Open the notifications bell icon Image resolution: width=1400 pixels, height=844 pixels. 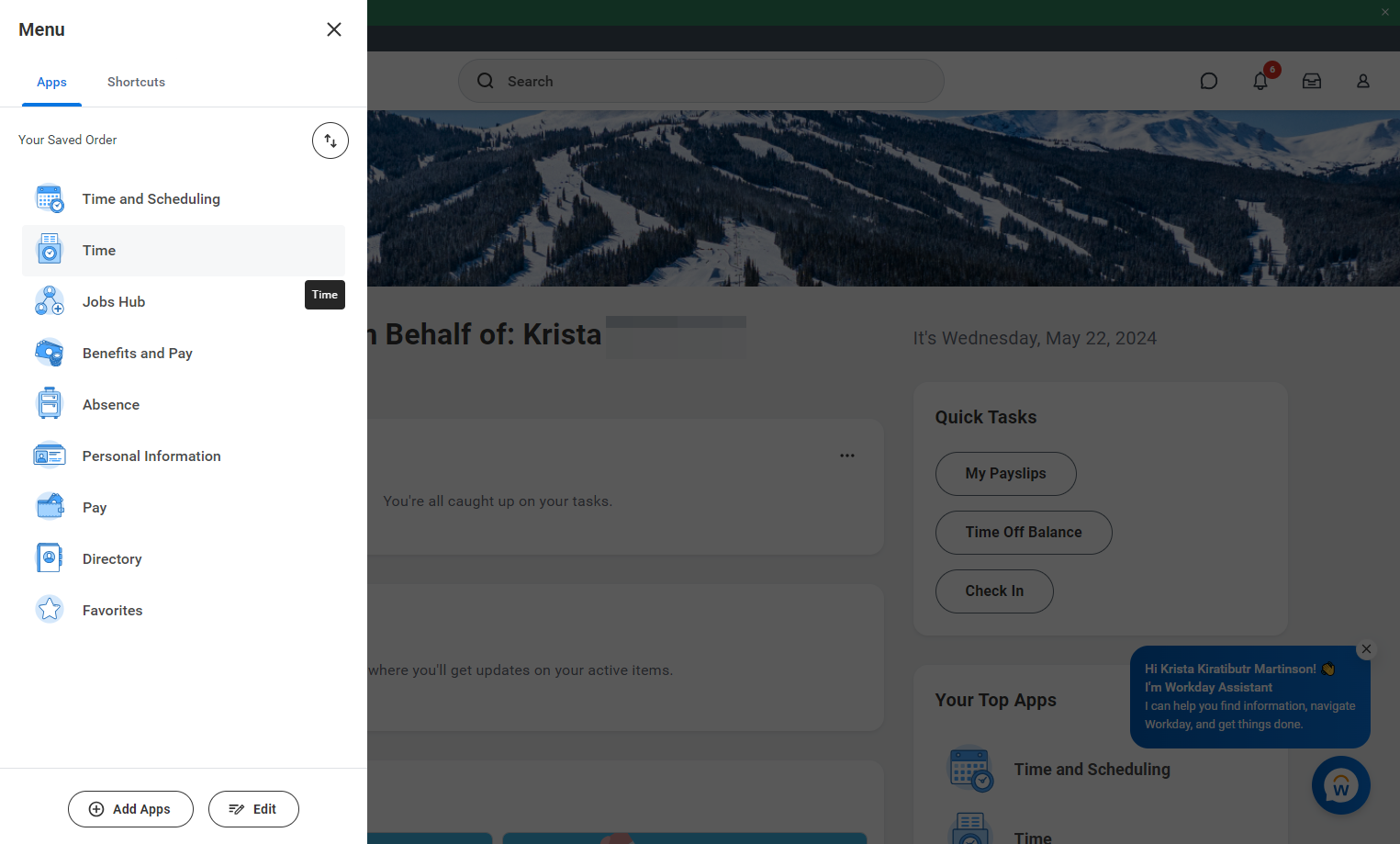click(x=1260, y=81)
